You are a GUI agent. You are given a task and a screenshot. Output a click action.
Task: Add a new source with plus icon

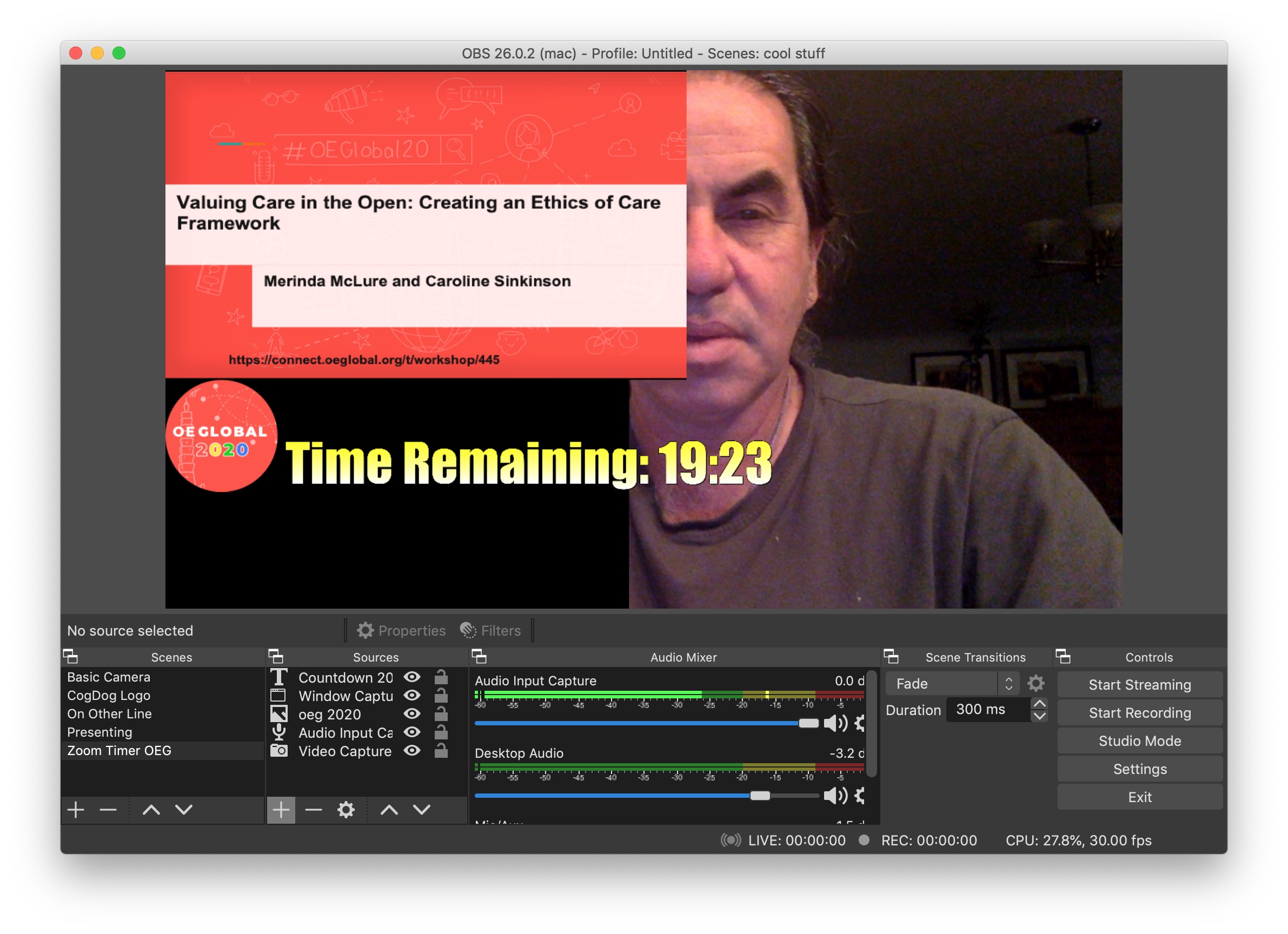(x=281, y=810)
